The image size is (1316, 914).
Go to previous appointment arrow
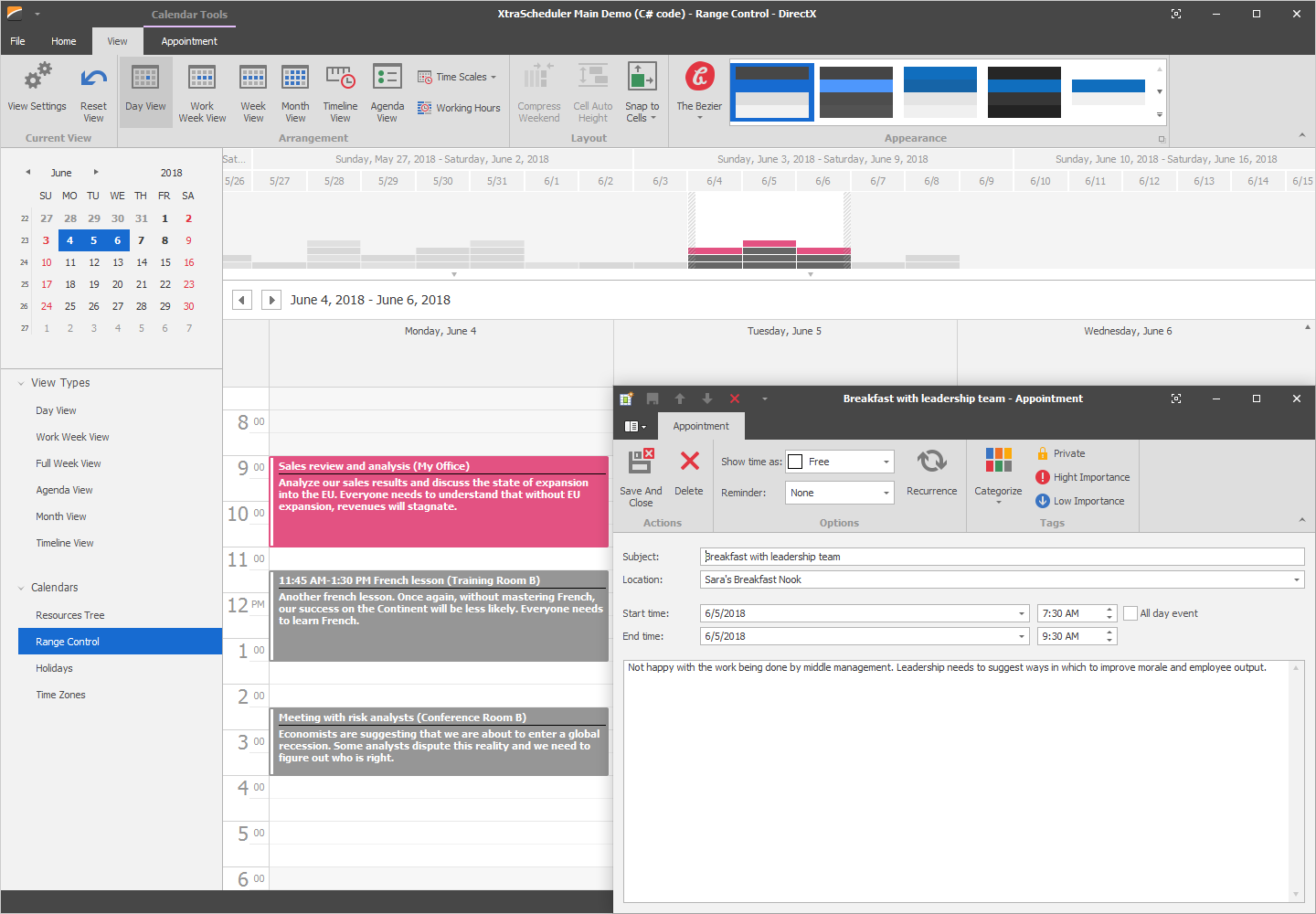pos(680,399)
